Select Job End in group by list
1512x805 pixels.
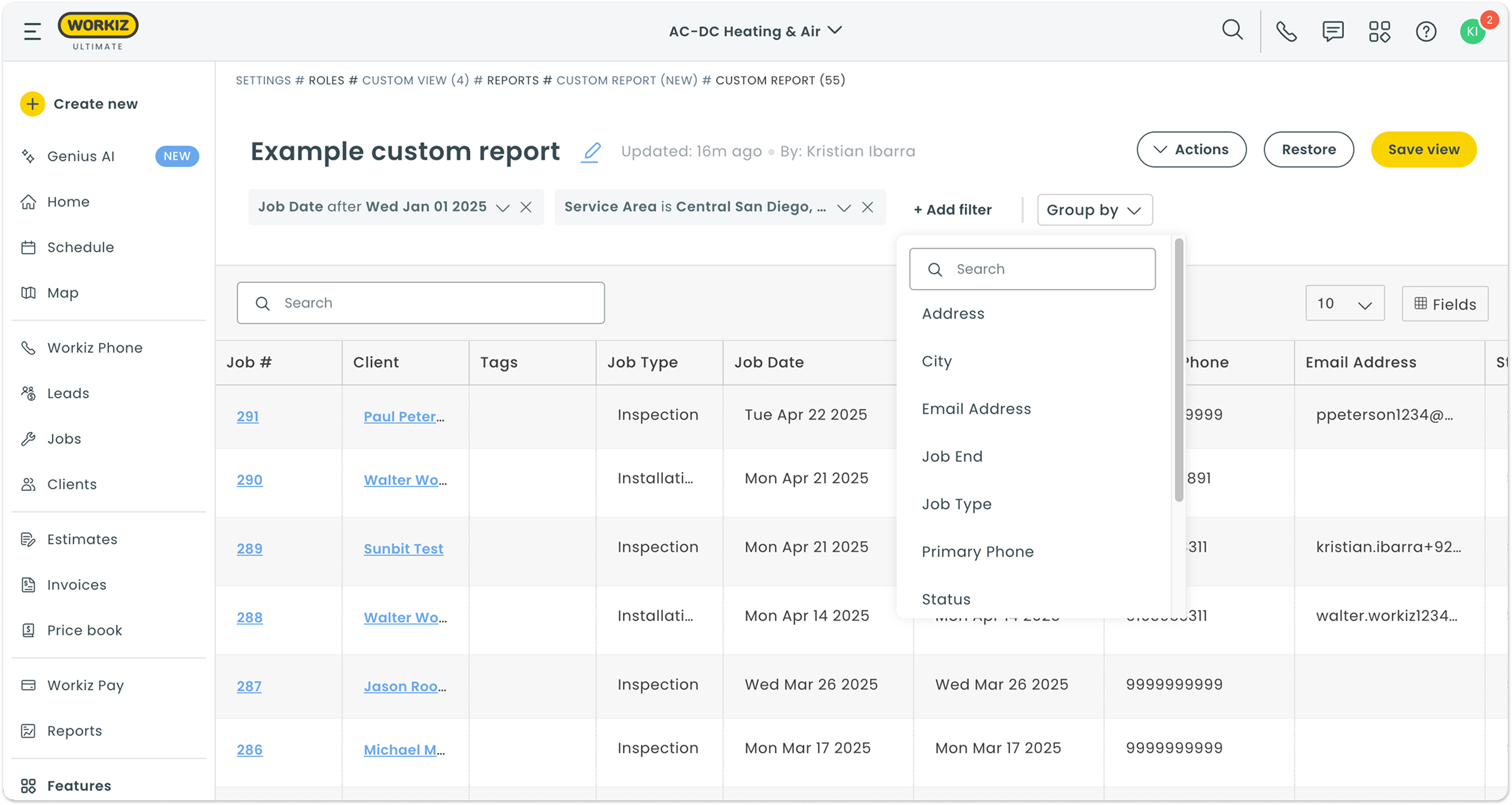pyautogui.click(x=951, y=457)
